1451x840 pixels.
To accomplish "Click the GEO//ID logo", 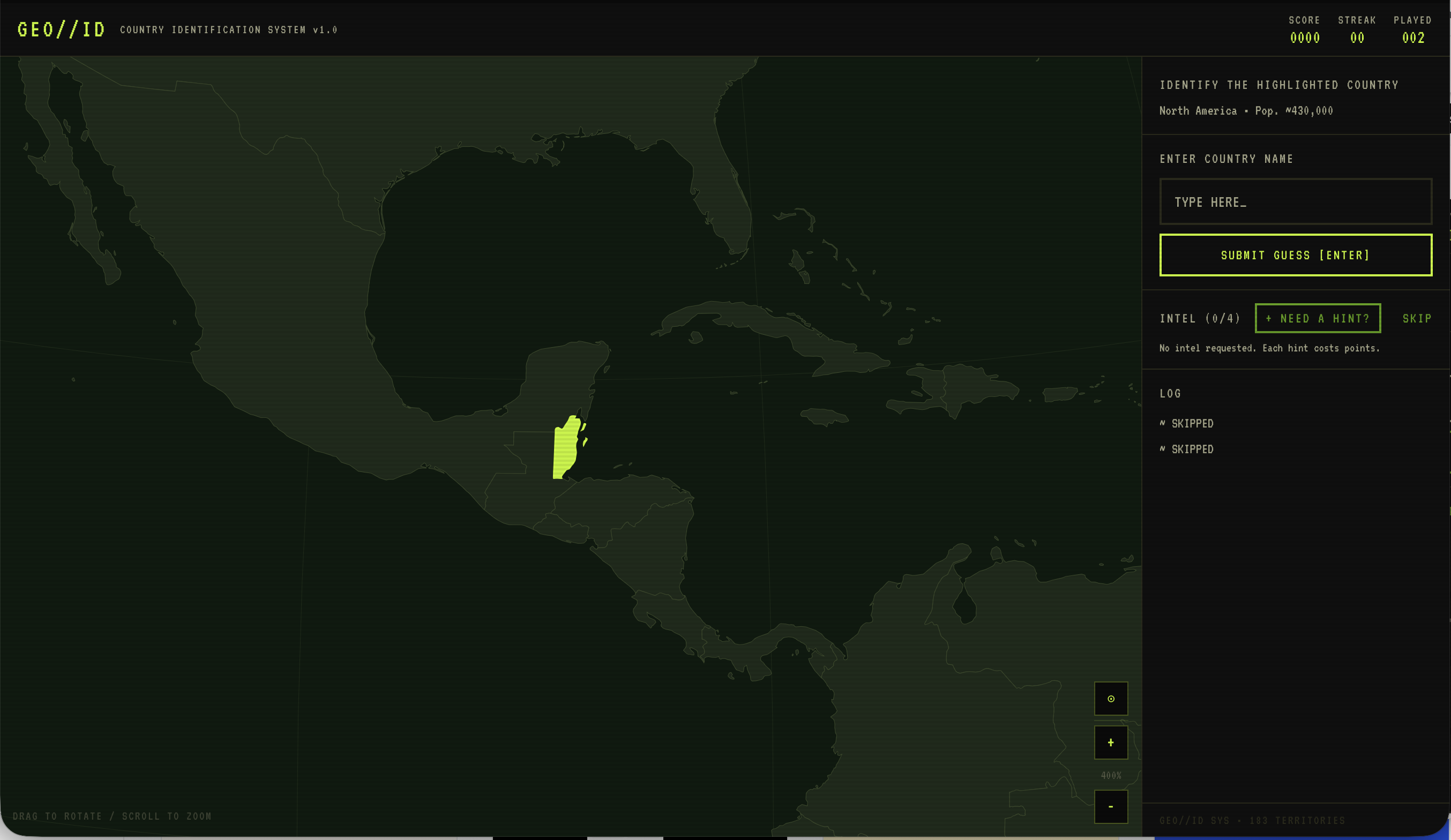I will [x=61, y=29].
